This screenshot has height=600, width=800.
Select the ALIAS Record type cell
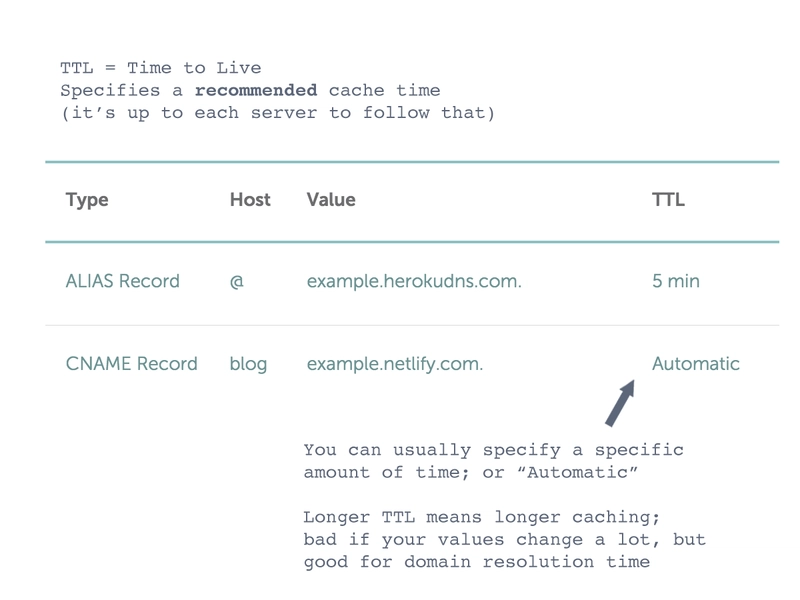coord(122,281)
